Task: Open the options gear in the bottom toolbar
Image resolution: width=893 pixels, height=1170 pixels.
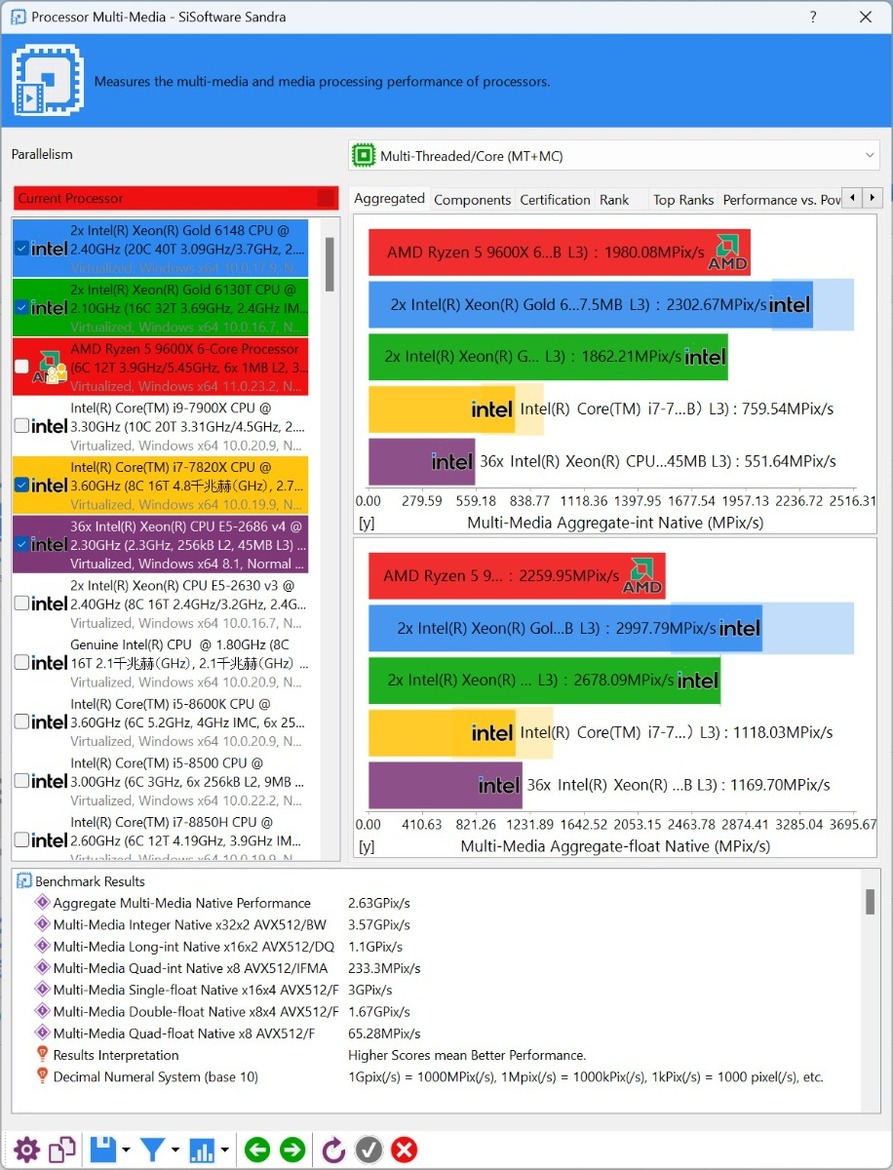Action: [27, 1149]
